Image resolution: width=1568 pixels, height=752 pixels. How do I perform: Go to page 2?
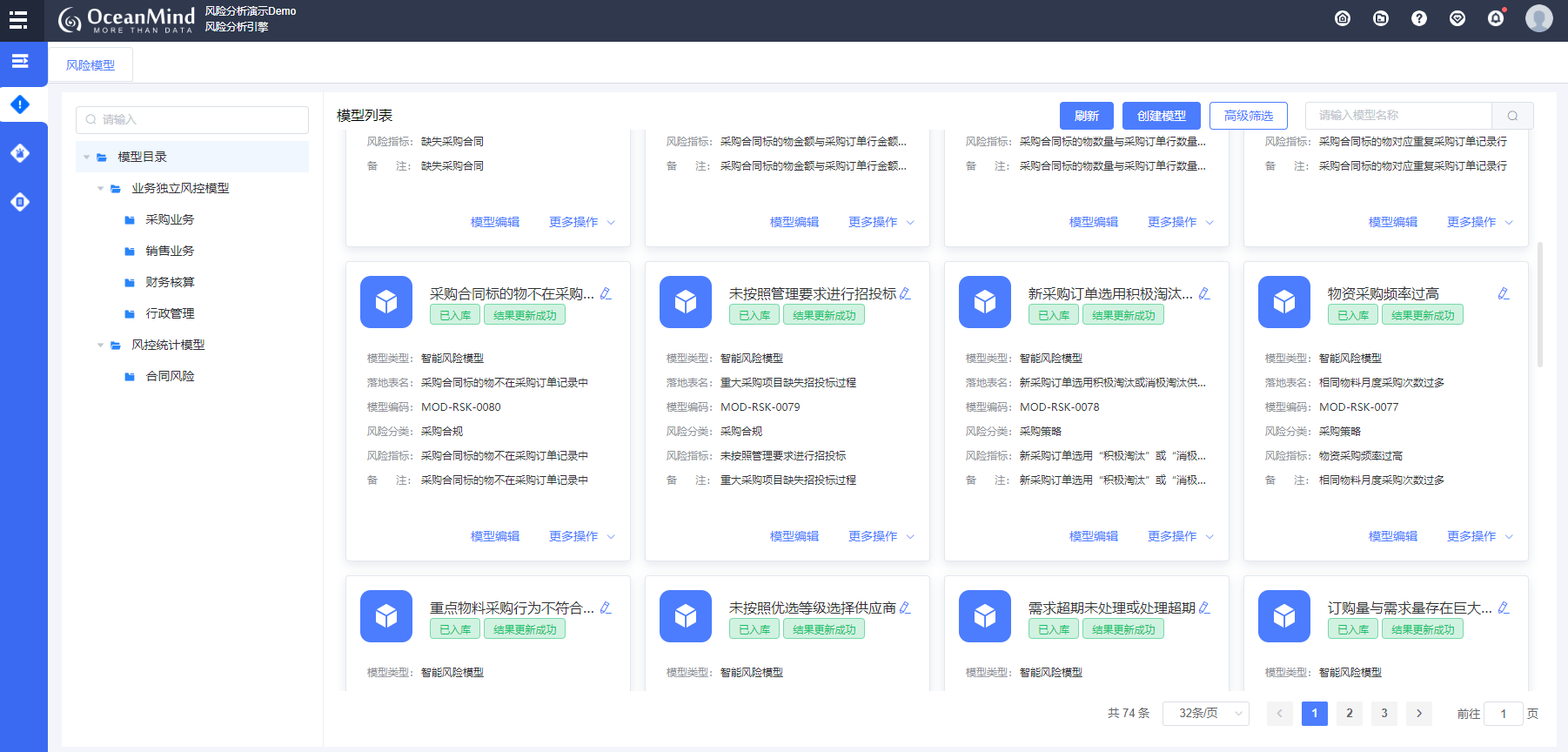pyautogui.click(x=1350, y=714)
